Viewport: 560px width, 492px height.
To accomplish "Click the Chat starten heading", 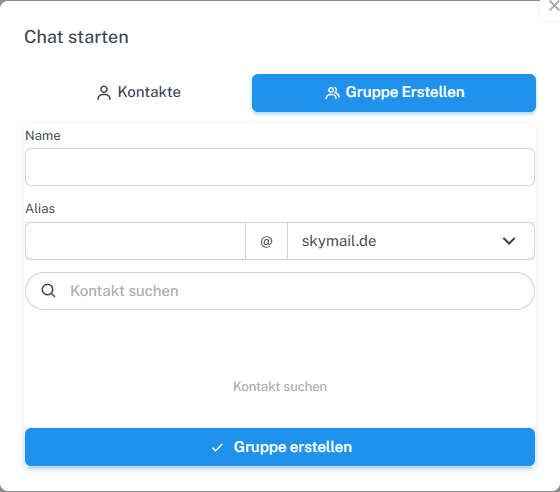I will click(x=76, y=37).
